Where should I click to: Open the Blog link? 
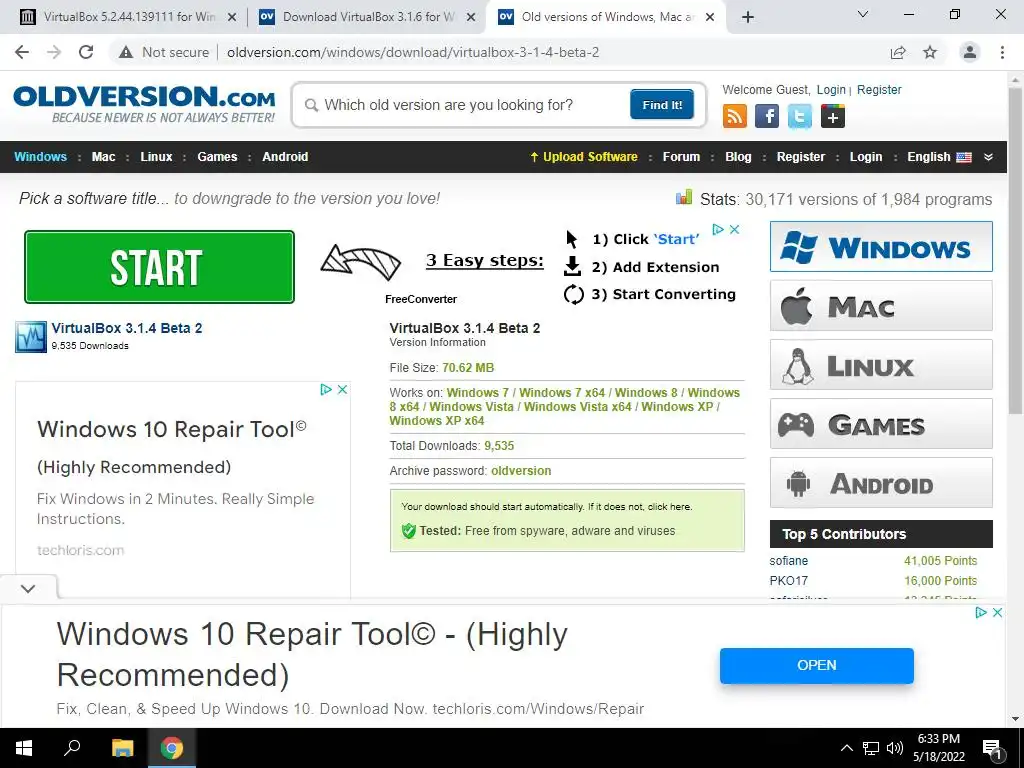point(738,157)
